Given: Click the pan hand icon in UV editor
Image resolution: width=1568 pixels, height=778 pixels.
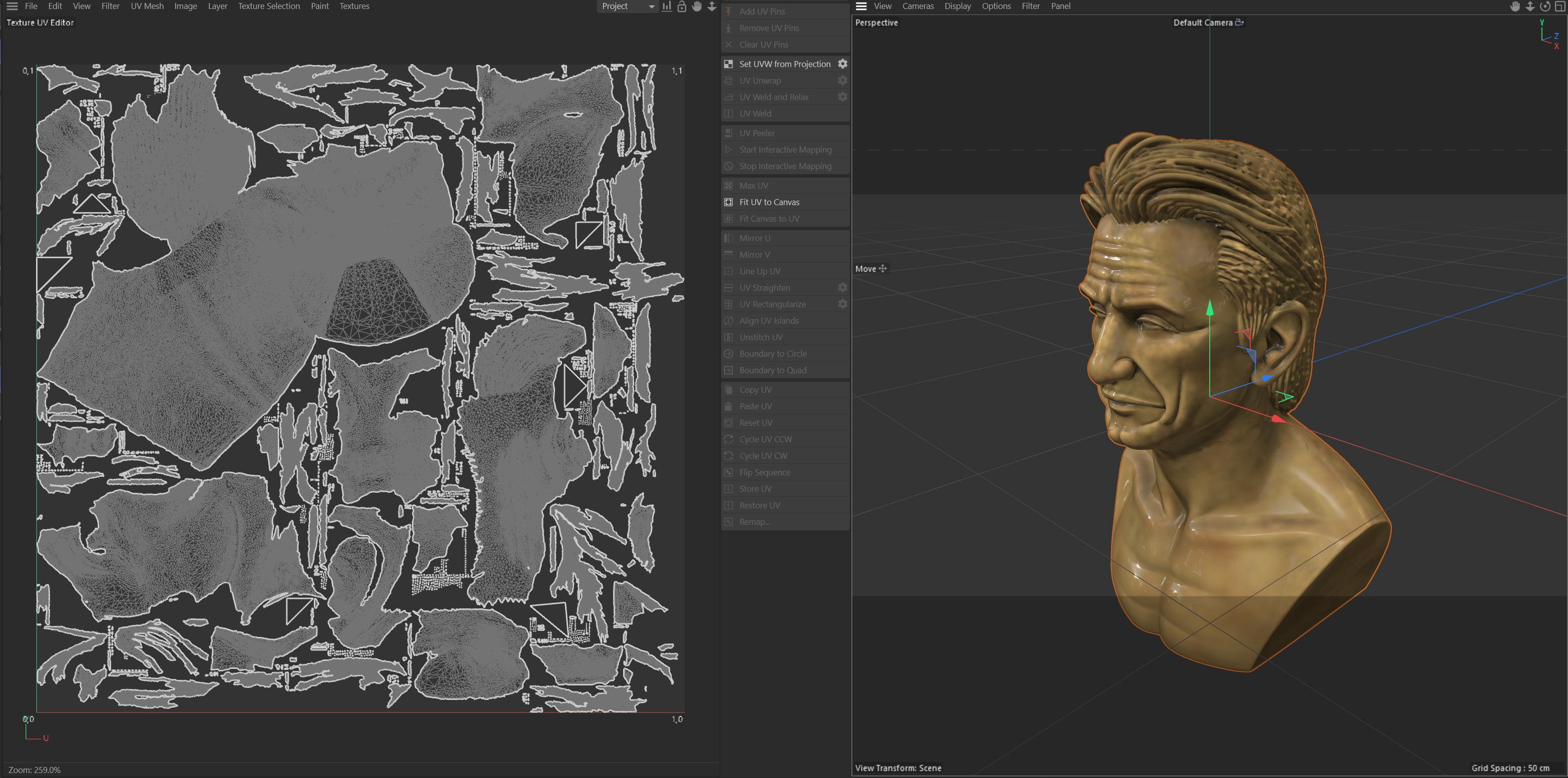Looking at the screenshot, I should [696, 6].
